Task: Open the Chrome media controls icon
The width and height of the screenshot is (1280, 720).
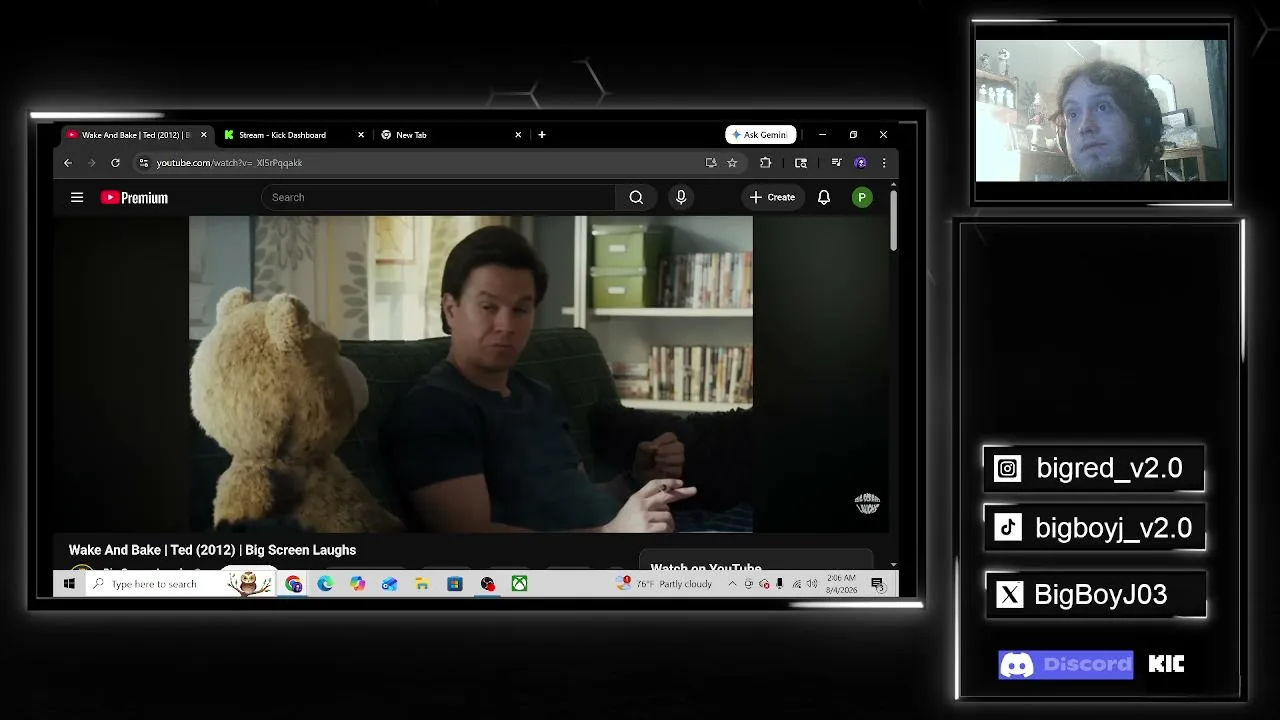Action: pos(836,163)
